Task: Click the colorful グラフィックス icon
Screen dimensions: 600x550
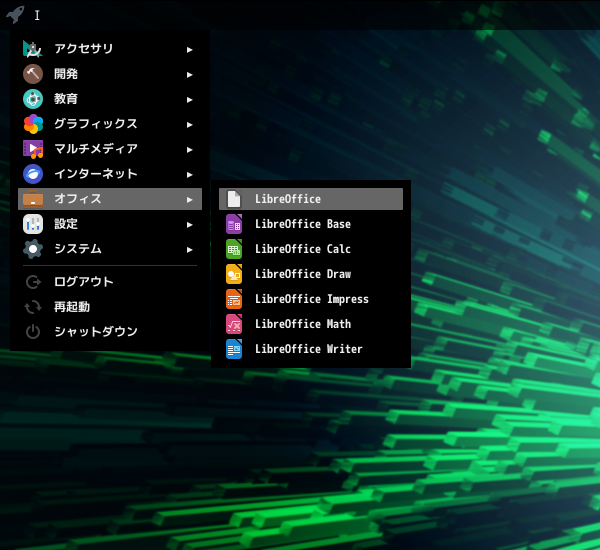Action: (33, 124)
